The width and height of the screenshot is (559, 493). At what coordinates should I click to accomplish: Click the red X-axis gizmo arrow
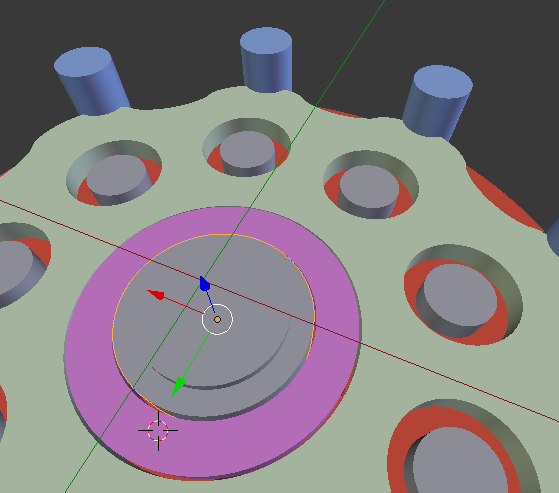(156, 295)
